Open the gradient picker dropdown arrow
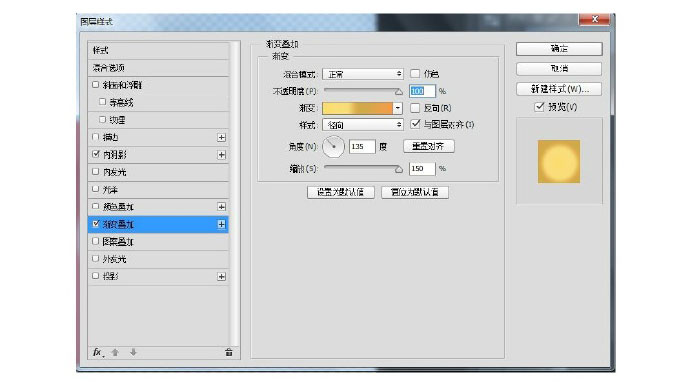Viewport: 690px width, 384px height. click(x=397, y=108)
